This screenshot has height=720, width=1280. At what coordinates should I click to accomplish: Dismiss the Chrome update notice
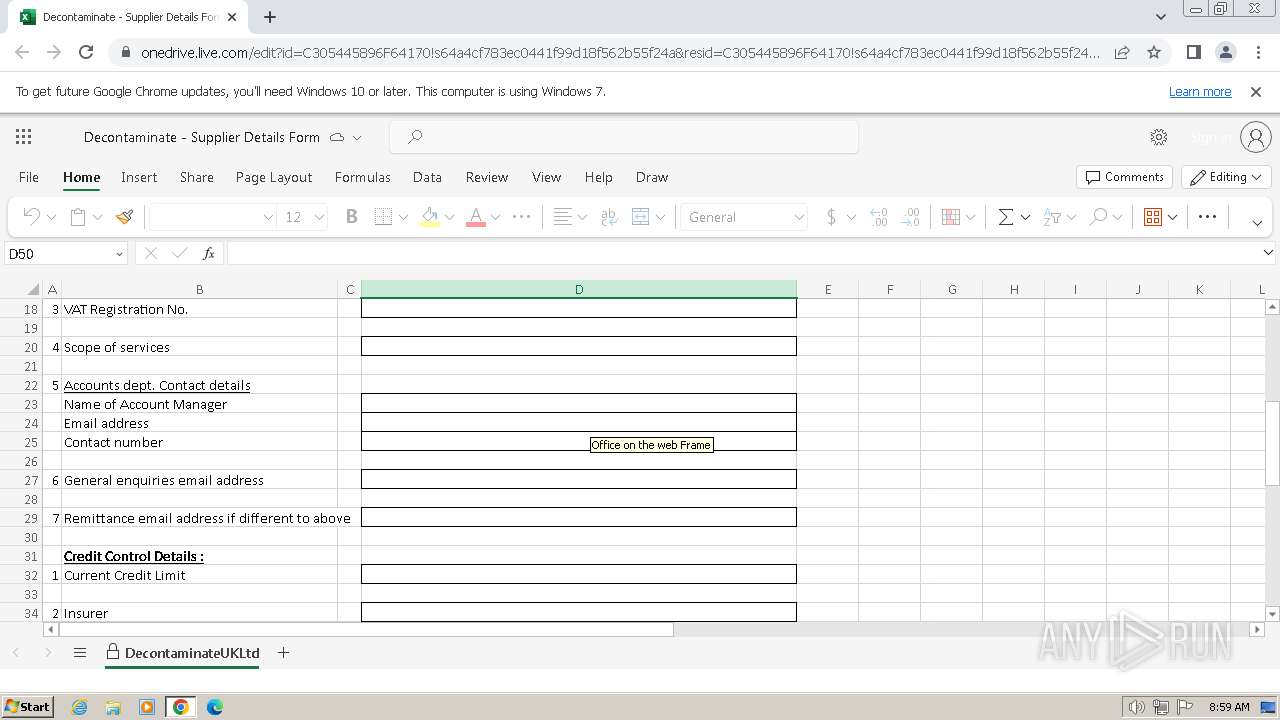[x=1256, y=91]
